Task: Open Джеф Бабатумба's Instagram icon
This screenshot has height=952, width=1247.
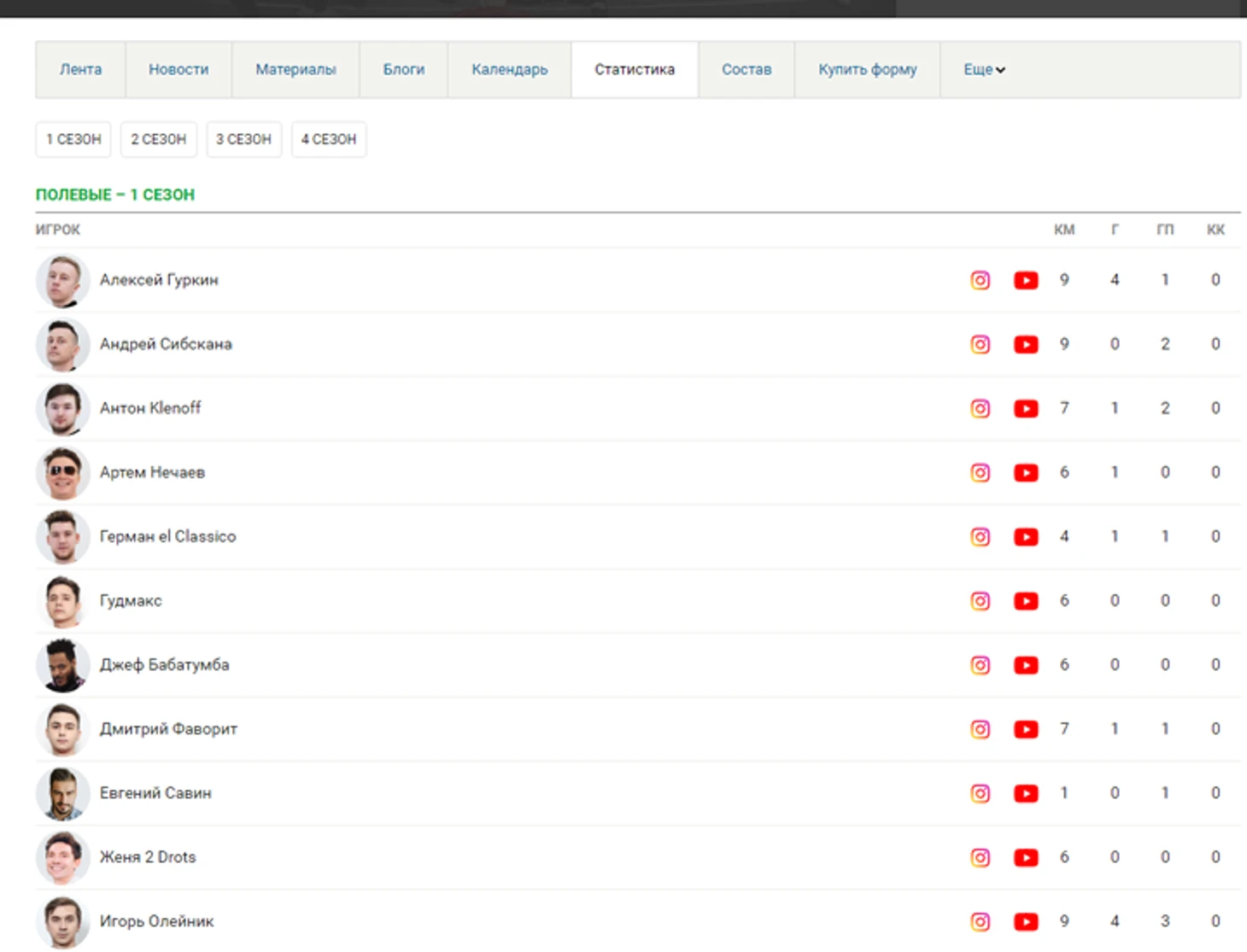Action: pyautogui.click(x=980, y=665)
